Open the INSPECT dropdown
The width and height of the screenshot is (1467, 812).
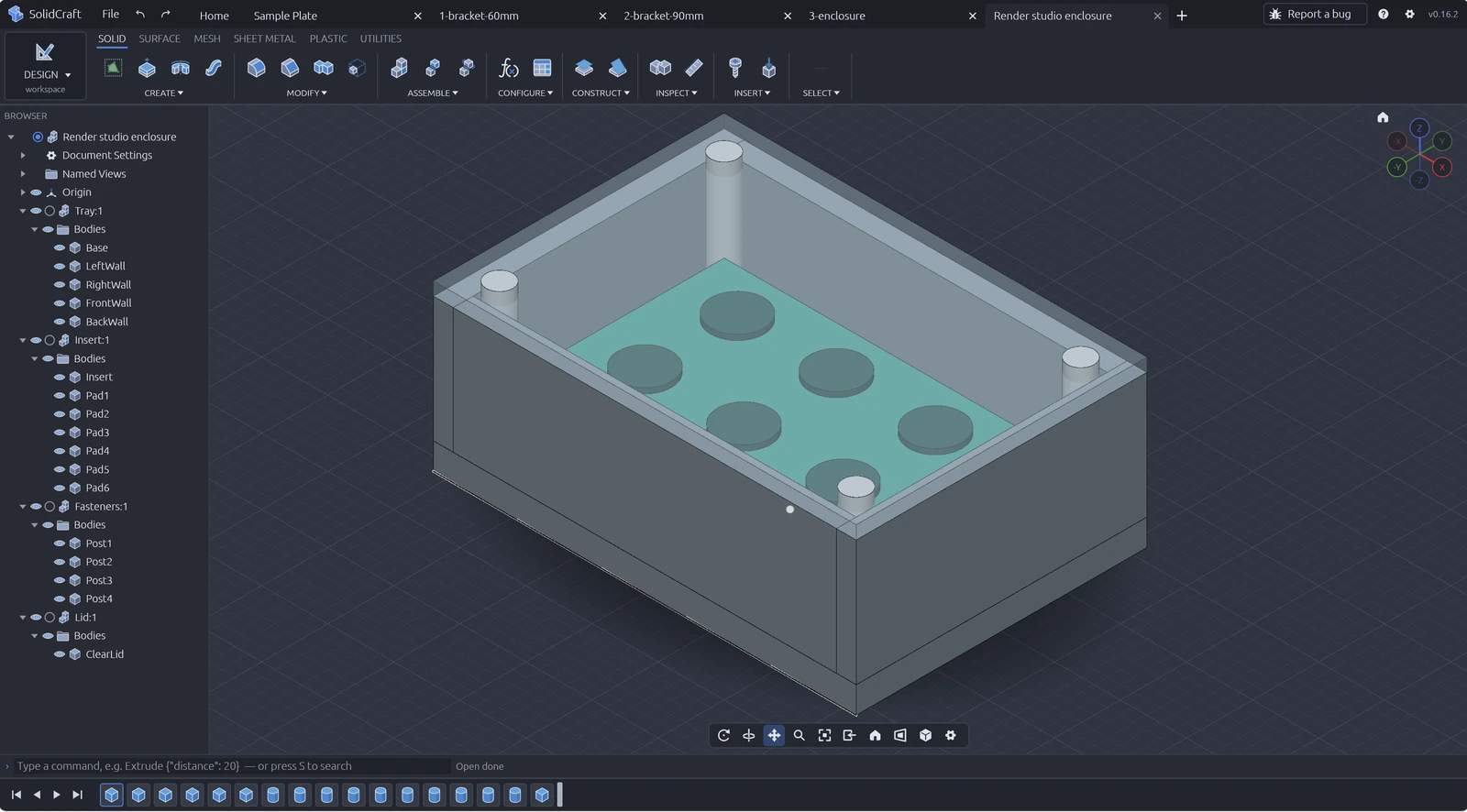click(677, 93)
